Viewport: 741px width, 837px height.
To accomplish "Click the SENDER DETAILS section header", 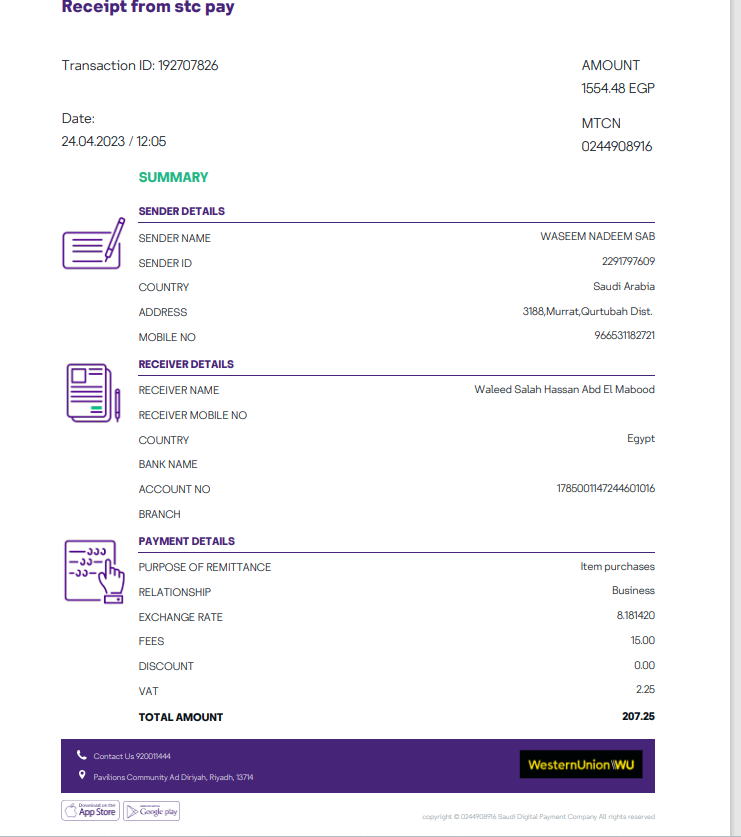I will coord(182,211).
